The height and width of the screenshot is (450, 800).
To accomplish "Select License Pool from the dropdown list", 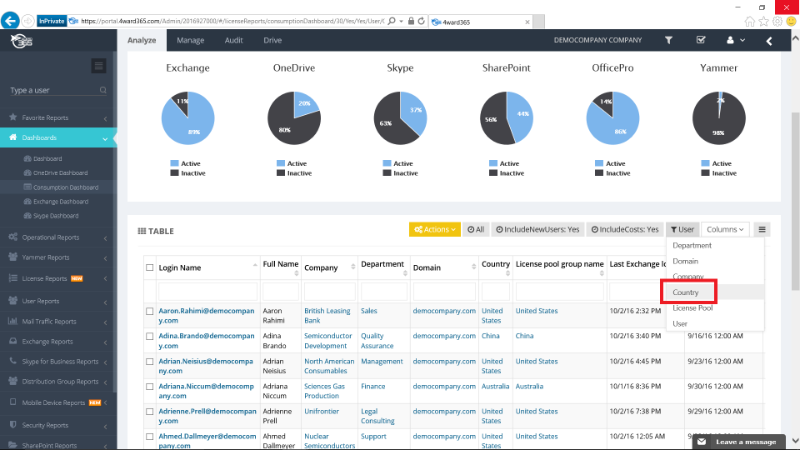I will [x=714, y=308].
